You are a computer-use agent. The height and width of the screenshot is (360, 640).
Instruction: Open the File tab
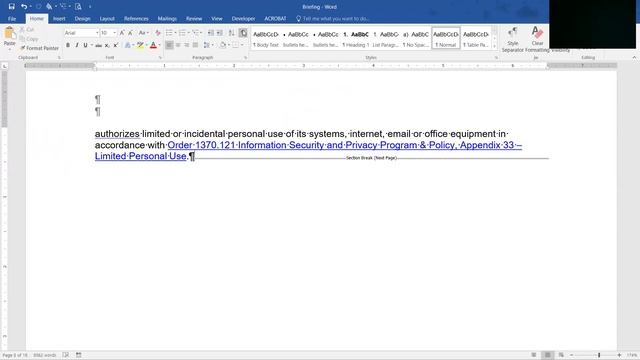click(x=12, y=19)
